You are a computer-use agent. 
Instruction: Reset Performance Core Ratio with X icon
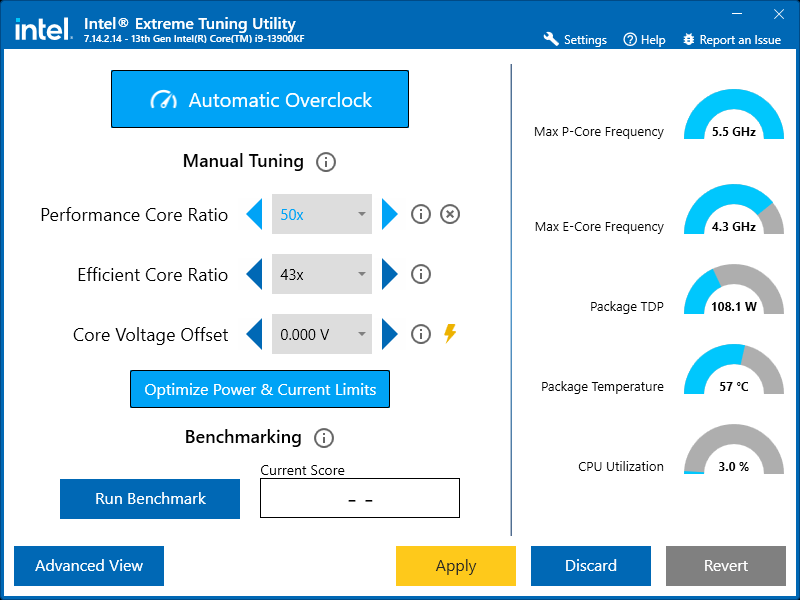pos(450,214)
